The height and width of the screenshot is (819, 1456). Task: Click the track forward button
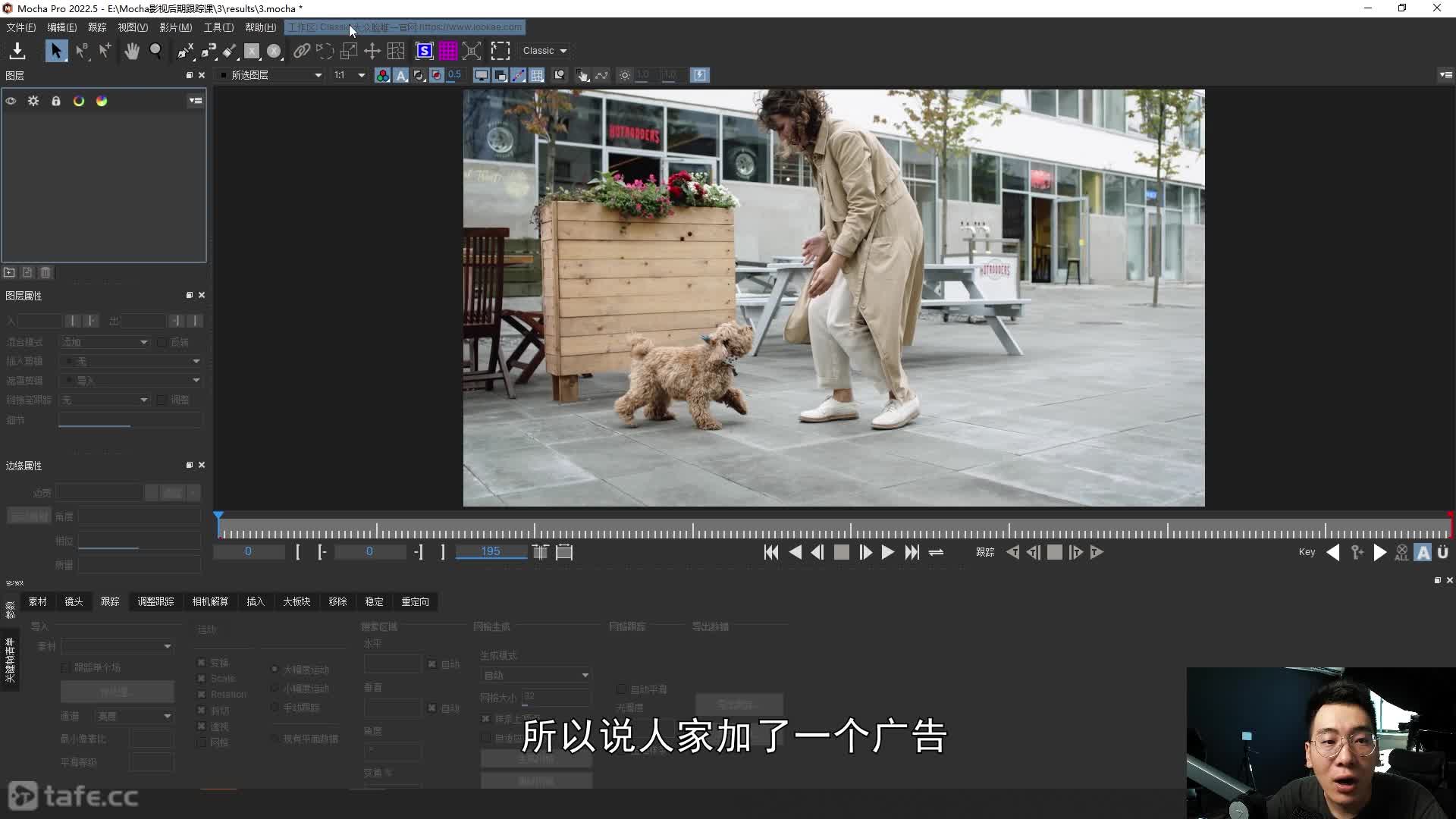[x=1097, y=553]
